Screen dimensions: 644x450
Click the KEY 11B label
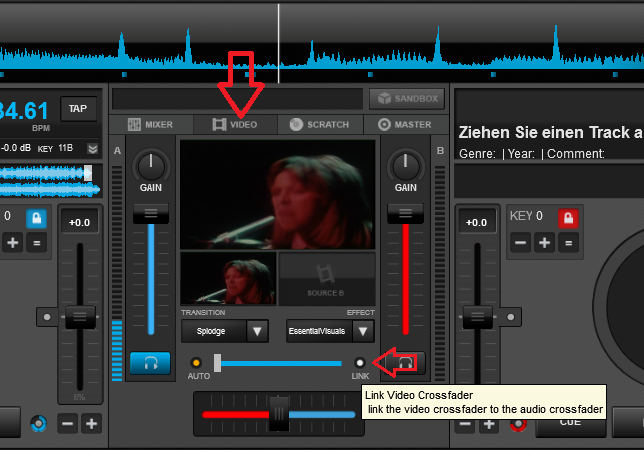(55, 148)
